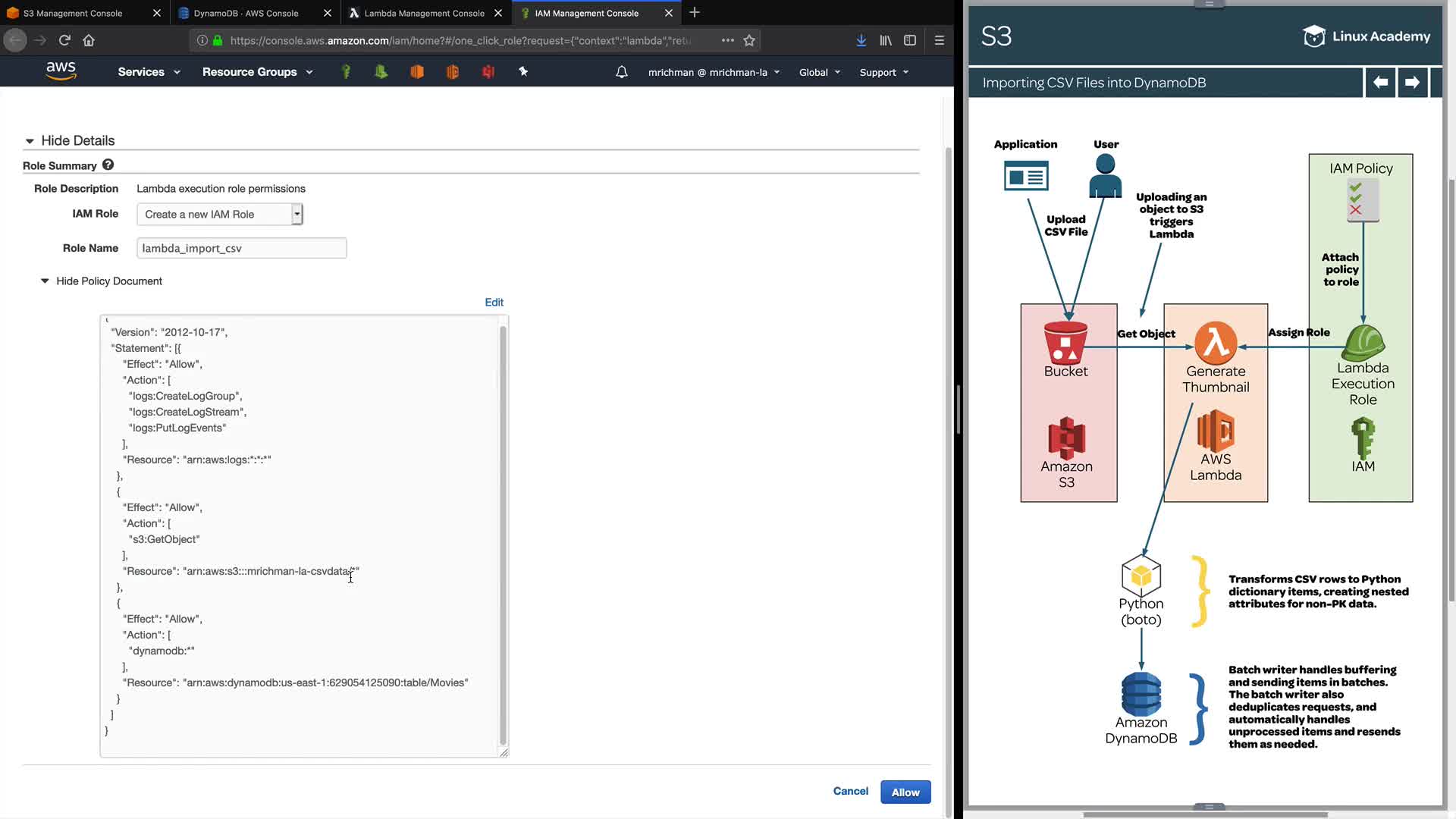Bookmark page with star icon
Viewport: 1456px width, 819px height.
coord(749,40)
